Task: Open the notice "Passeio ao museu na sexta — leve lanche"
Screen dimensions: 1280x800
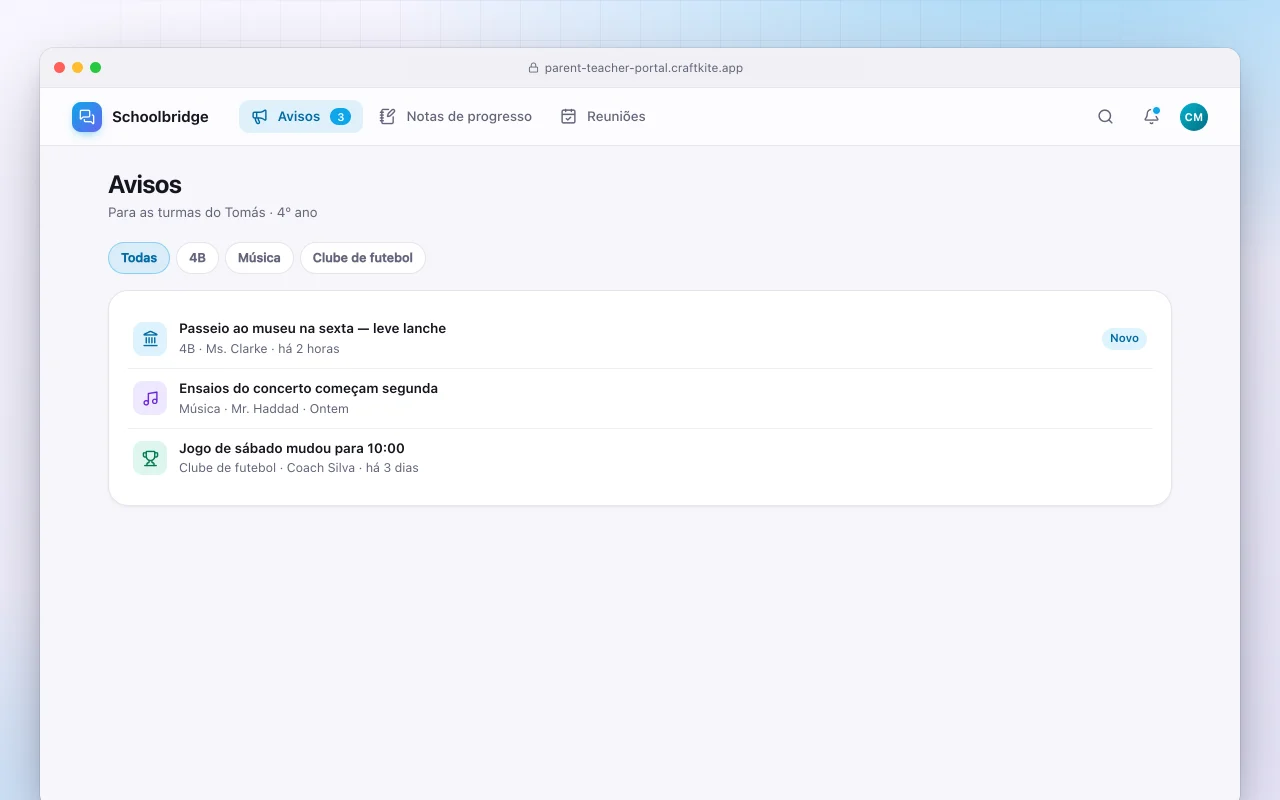Action: coord(640,339)
